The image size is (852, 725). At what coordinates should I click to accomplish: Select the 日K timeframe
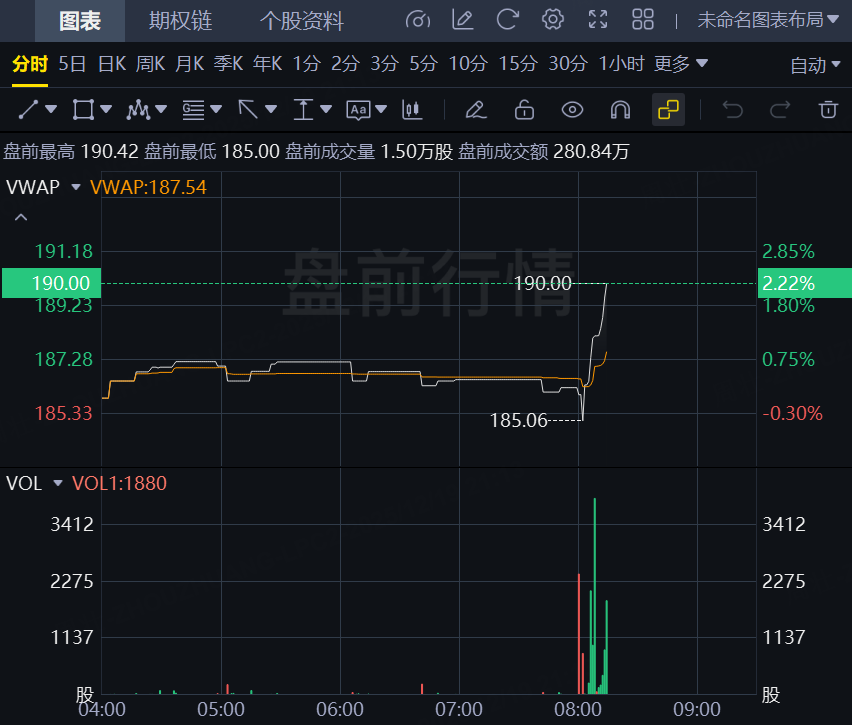point(112,64)
